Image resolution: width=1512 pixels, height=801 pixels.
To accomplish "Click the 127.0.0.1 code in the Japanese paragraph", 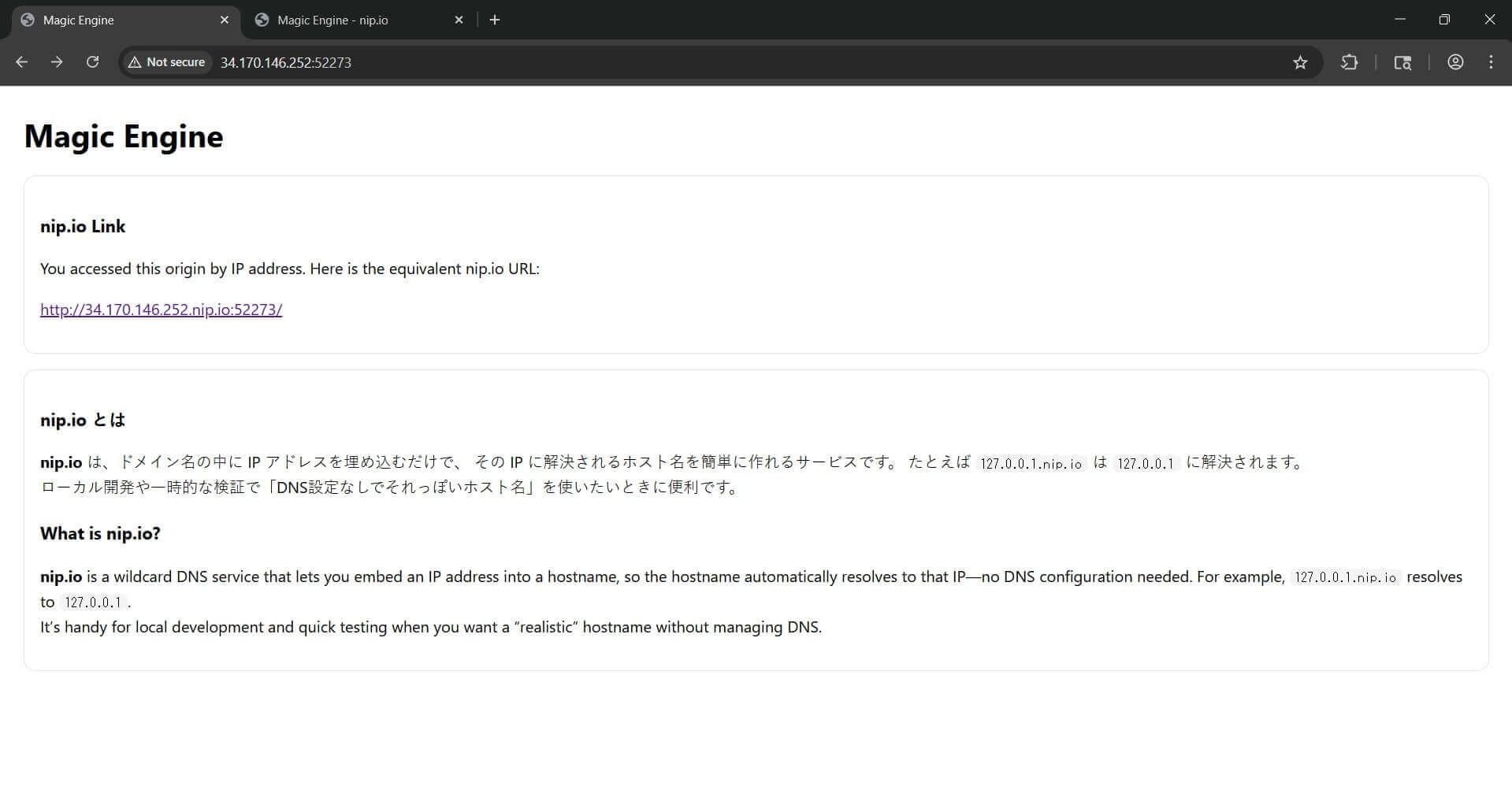I will point(1146,463).
